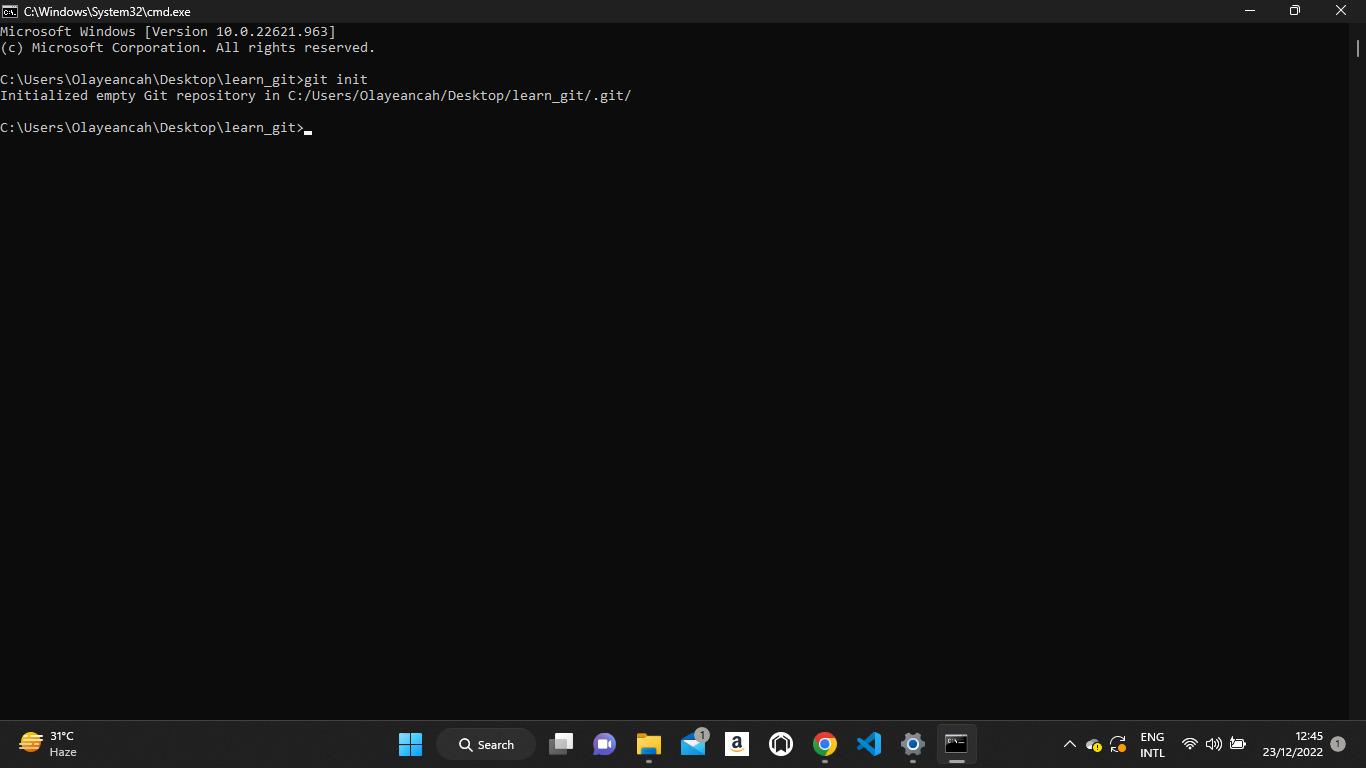Click the '(c) Microsoft Corporation' copyright line
This screenshot has height=768, width=1366.
(x=188, y=48)
